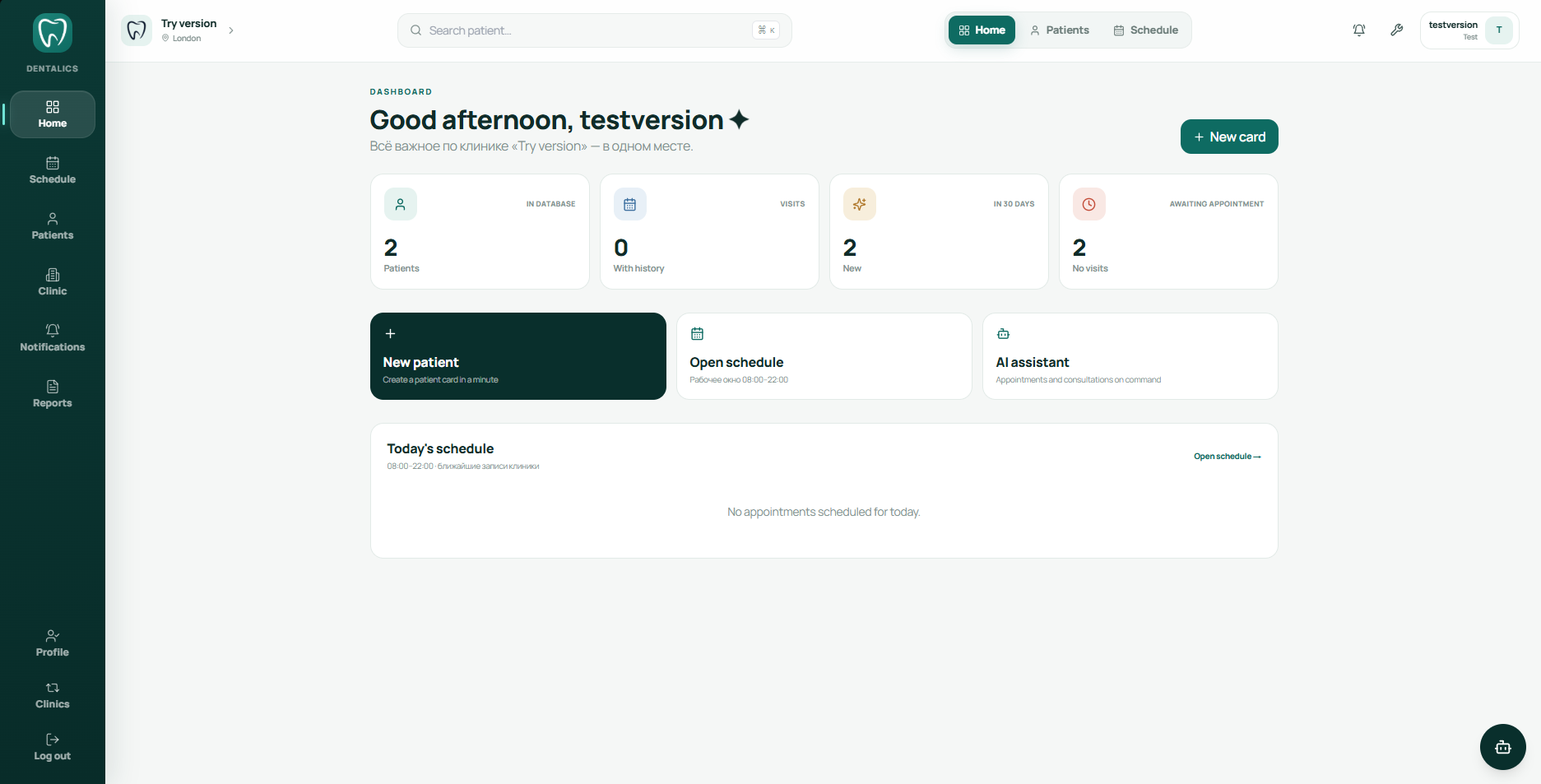1541x784 pixels.
Task: Click the New card button
Action: point(1229,137)
